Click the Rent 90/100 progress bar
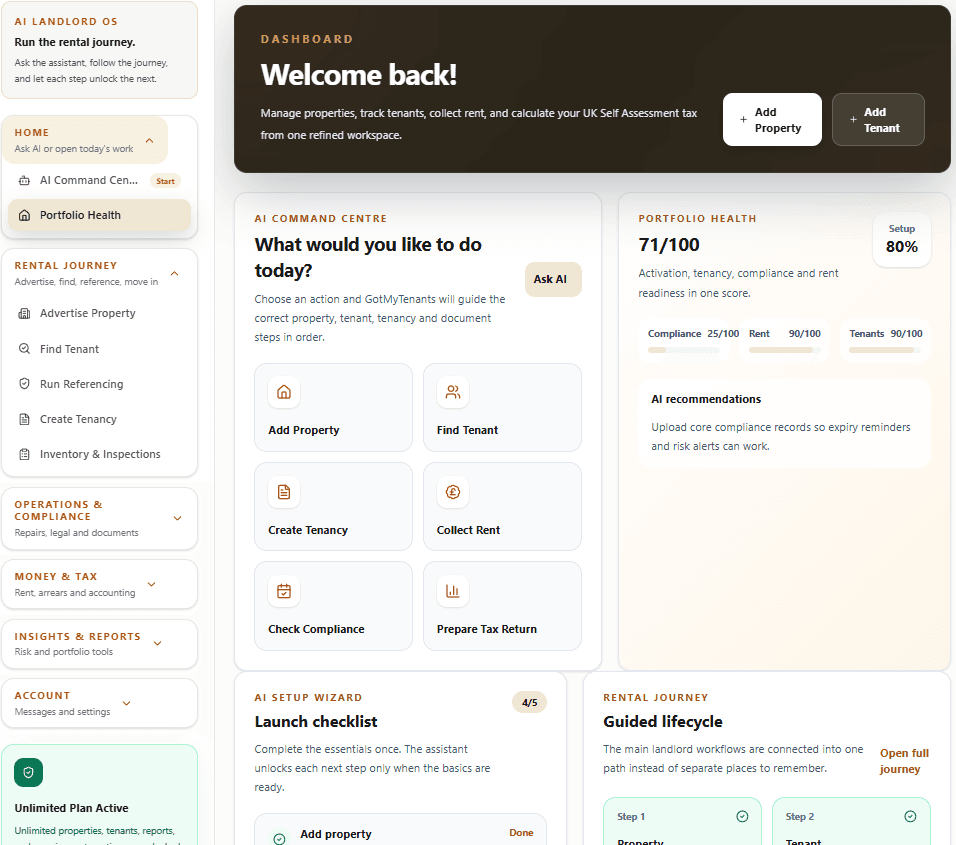The height and width of the screenshot is (845, 956). point(785,350)
